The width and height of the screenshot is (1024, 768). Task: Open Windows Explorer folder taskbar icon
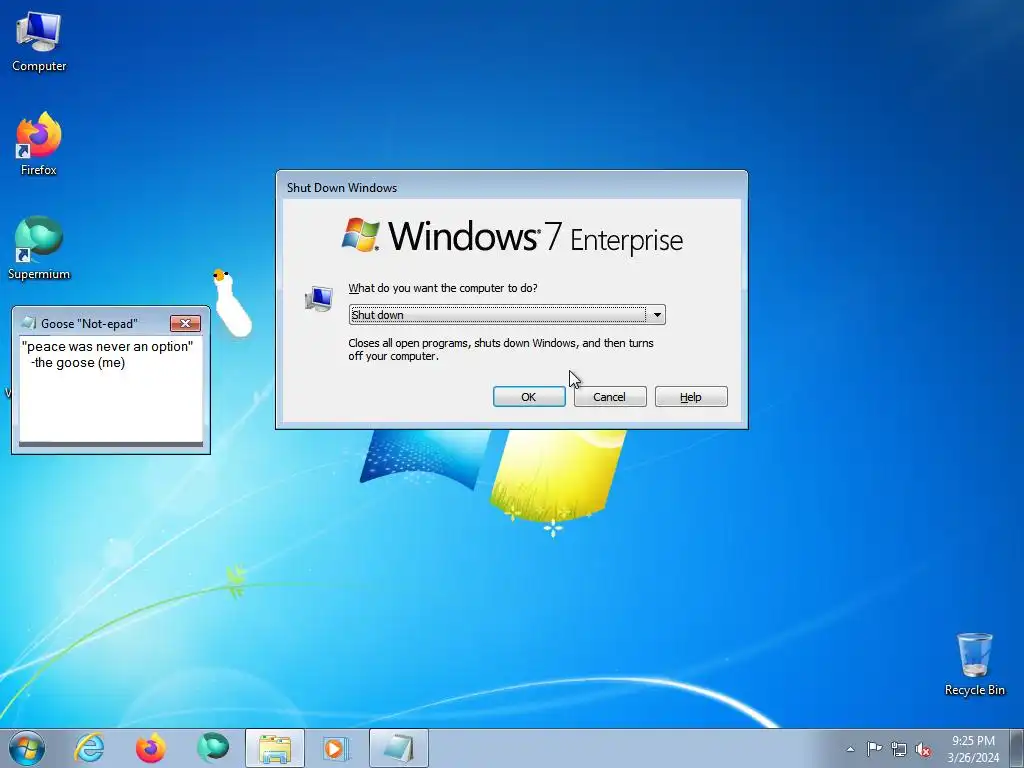click(274, 748)
